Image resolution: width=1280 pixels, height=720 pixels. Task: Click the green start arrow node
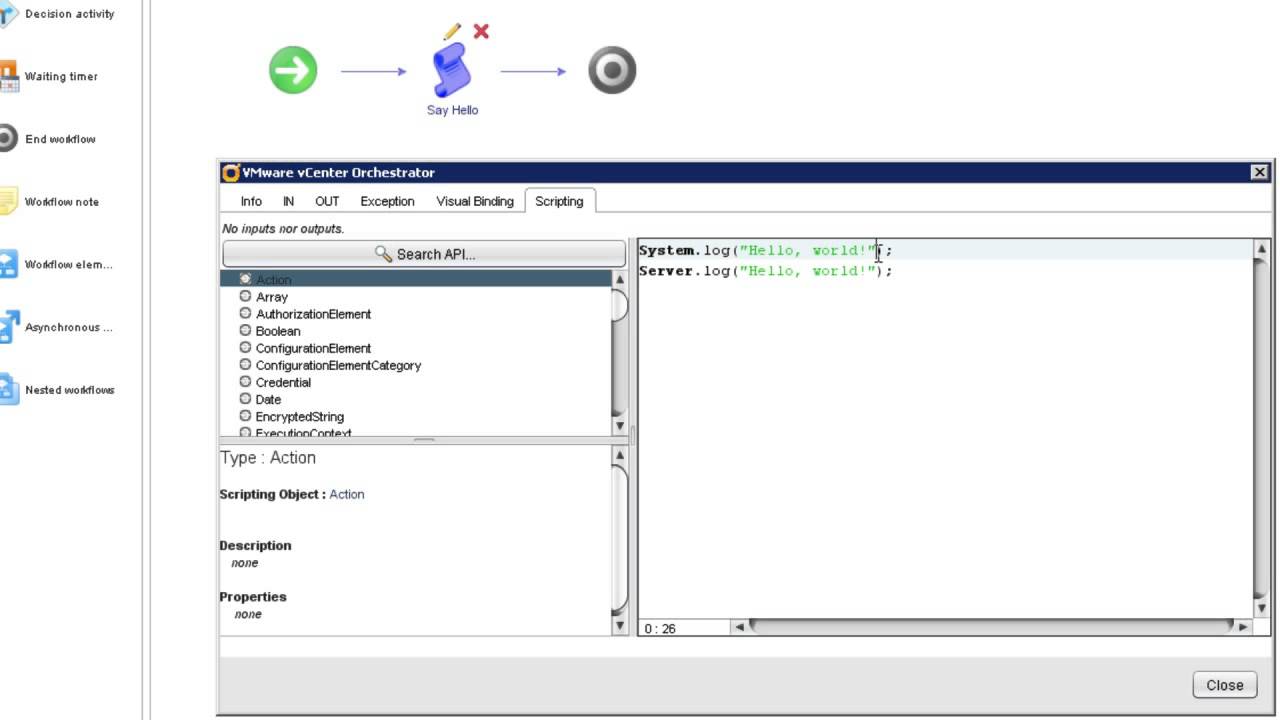293,71
